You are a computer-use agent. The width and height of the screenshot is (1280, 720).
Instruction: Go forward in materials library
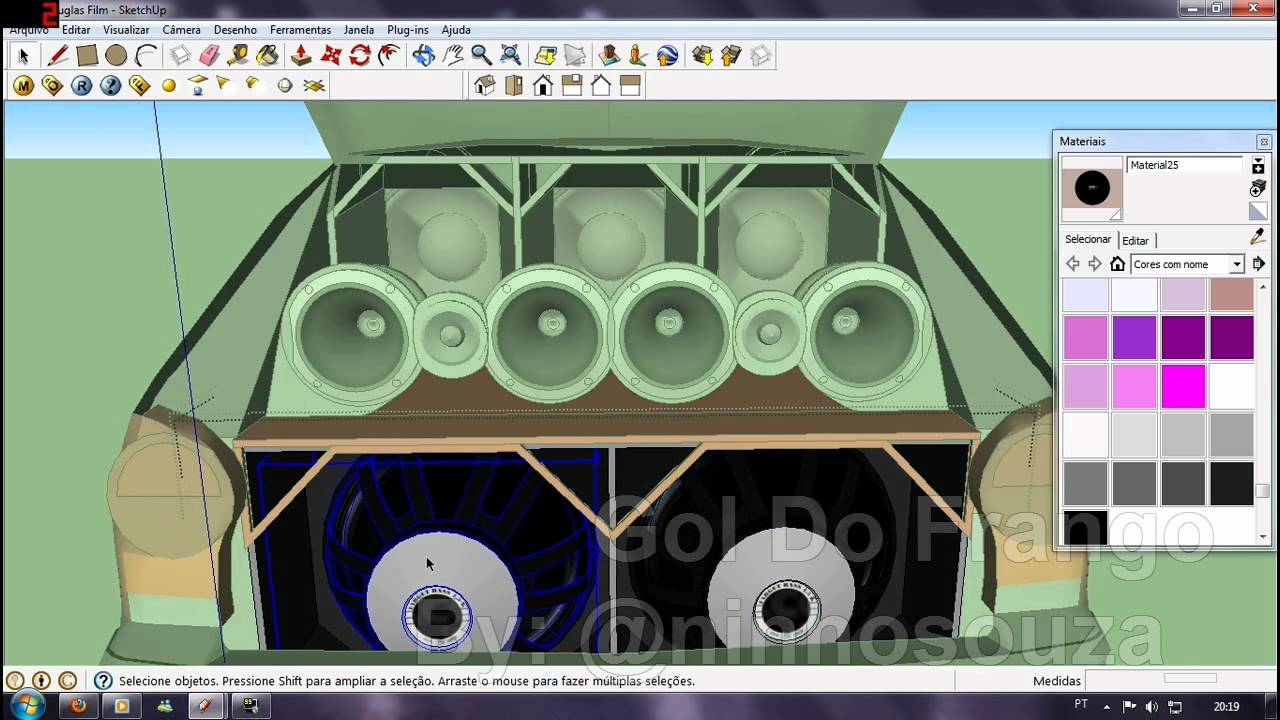[1095, 264]
